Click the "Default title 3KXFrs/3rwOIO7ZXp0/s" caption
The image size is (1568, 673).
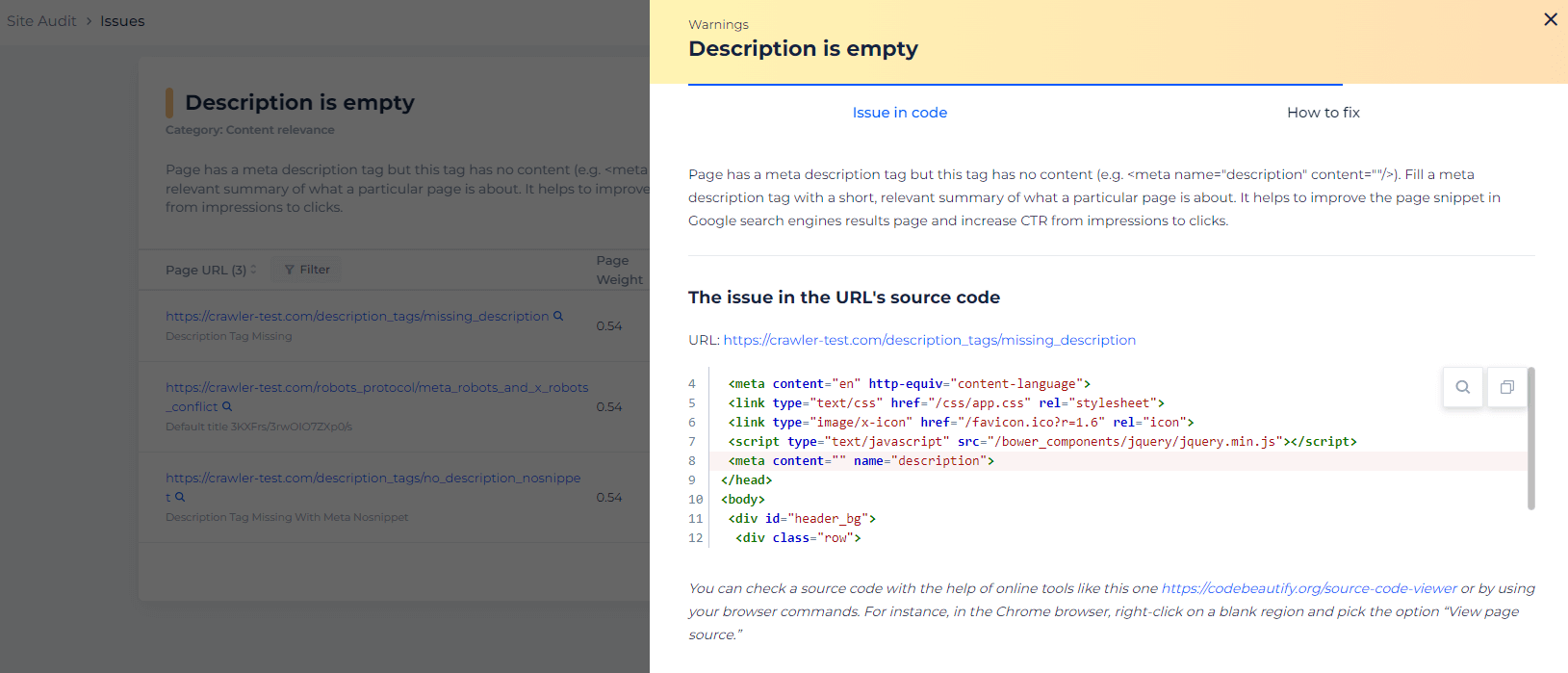(x=259, y=427)
